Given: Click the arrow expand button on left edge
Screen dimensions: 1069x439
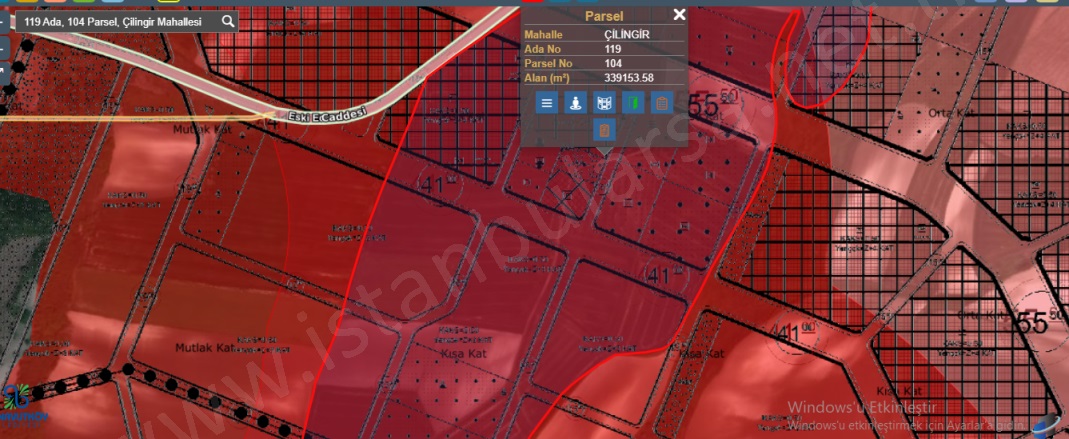Looking at the screenshot, I should 3,72.
